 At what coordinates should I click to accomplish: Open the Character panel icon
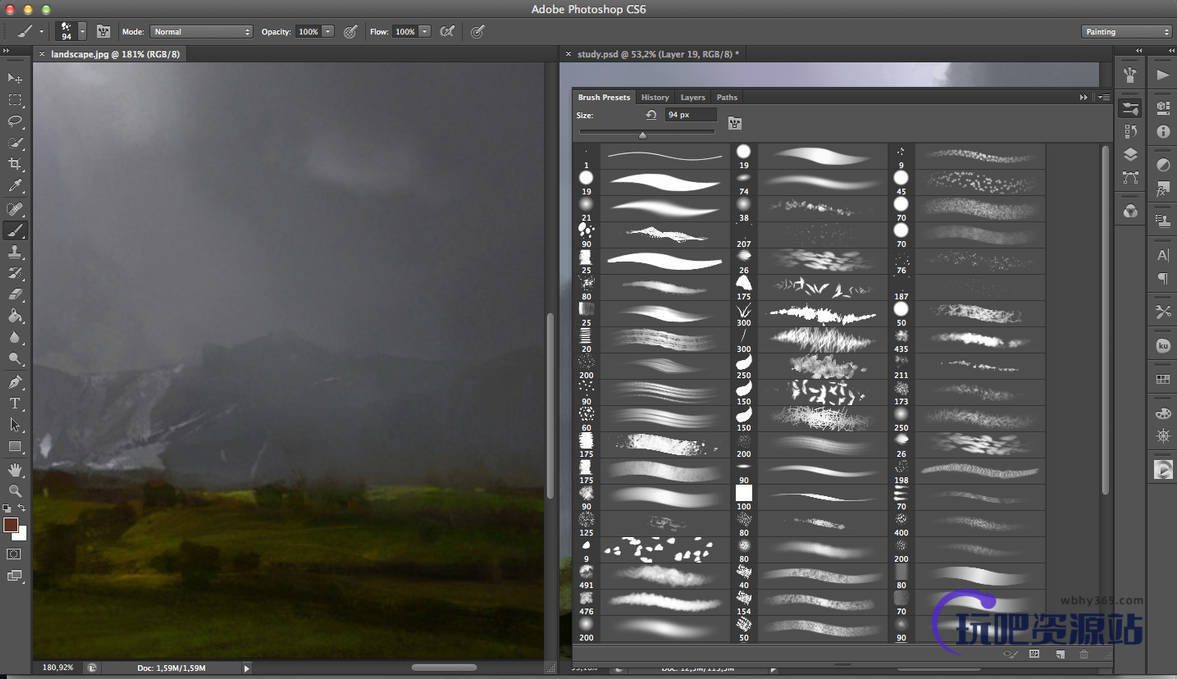coord(1163,255)
